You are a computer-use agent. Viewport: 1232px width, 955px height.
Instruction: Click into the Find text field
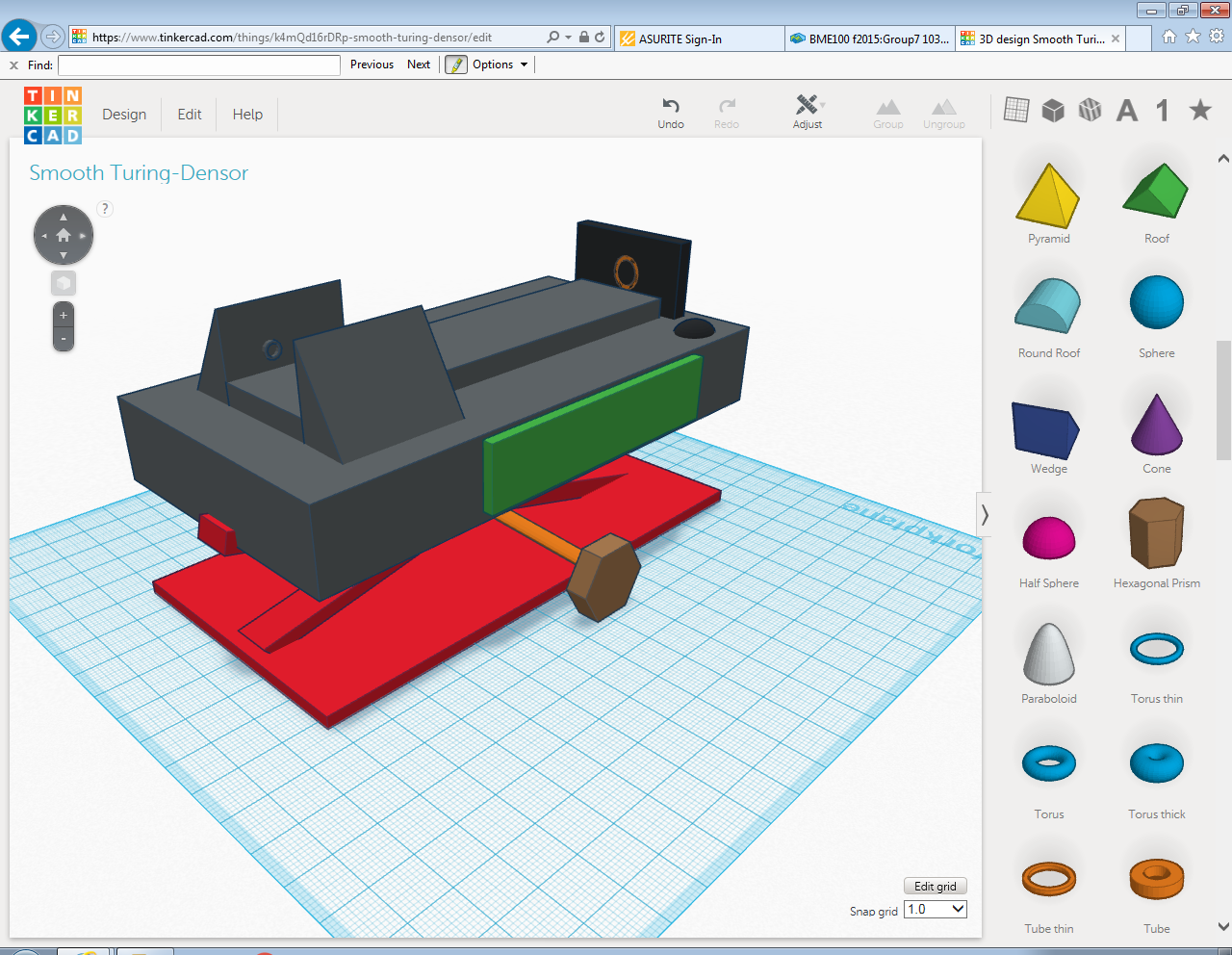199,65
